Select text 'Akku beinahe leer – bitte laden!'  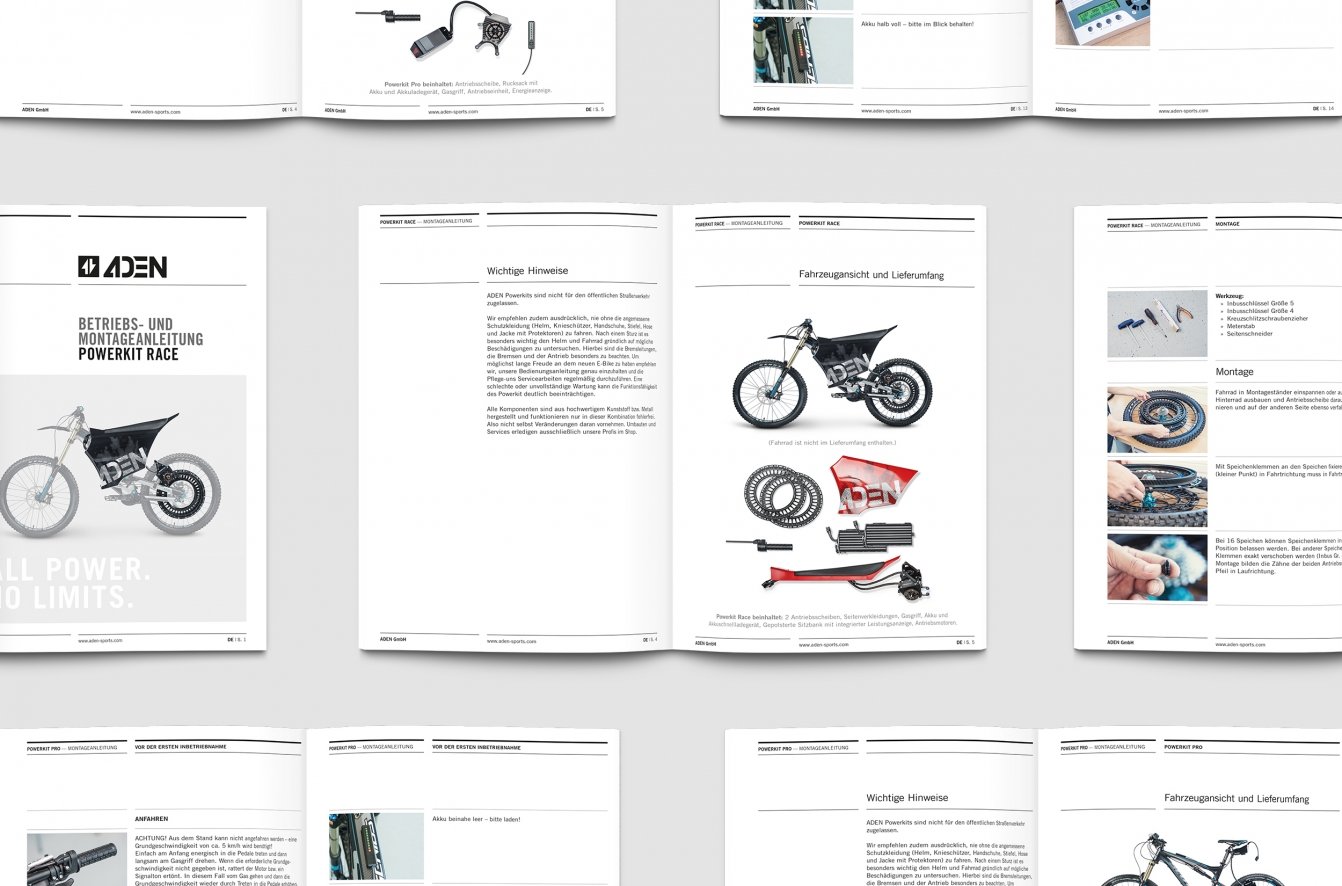[x=476, y=820]
